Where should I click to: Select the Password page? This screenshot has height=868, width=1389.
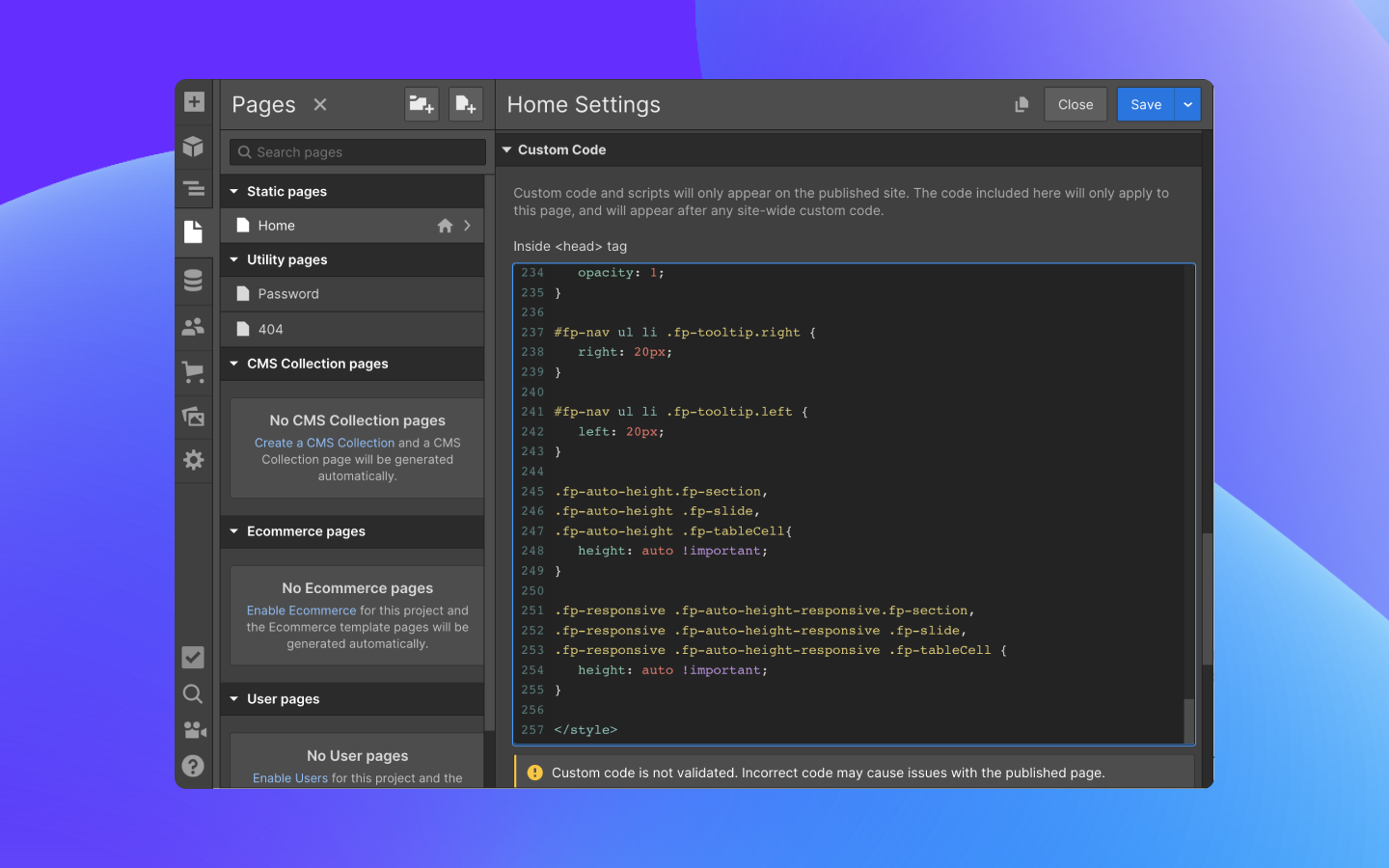pyautogui.click(x=288, y=294)
